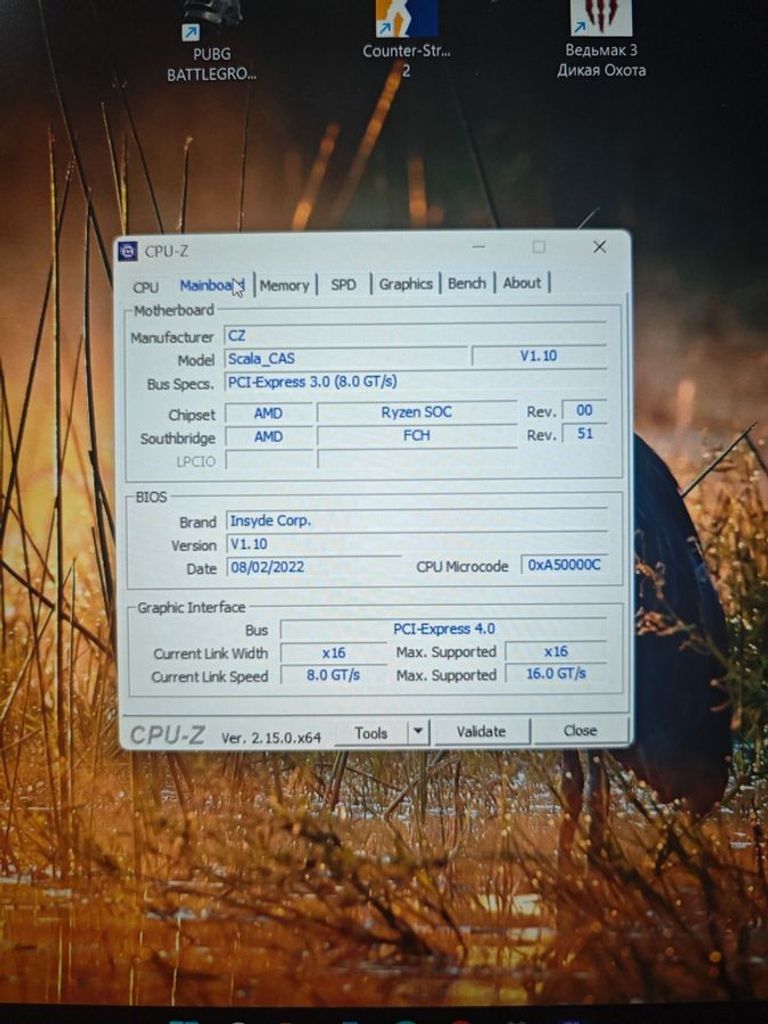Click the Close button at bottom
This screenshot has width=768, height=1024.
[x=580, y=731]
